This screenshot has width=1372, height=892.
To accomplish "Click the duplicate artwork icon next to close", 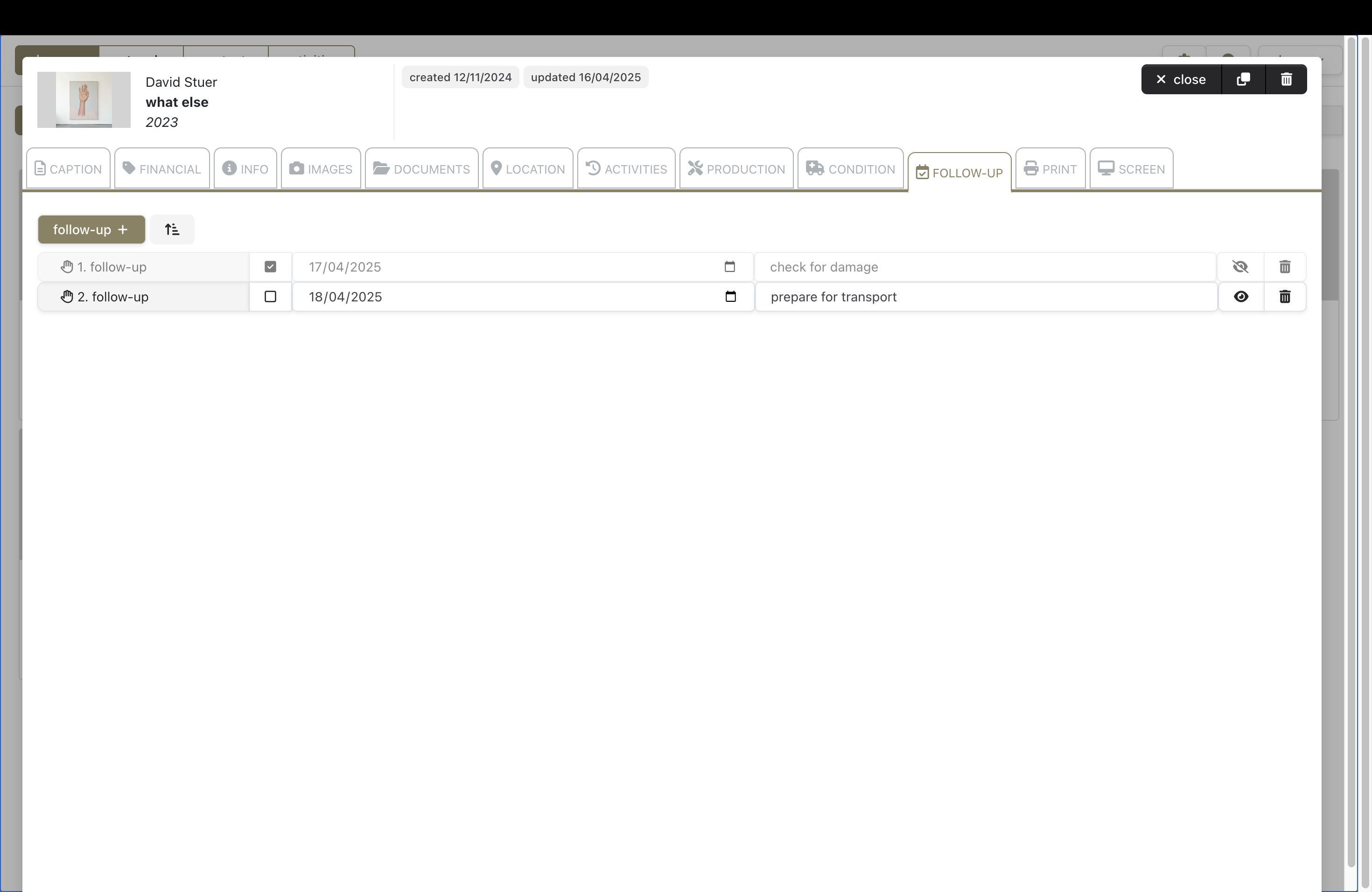I will pos(1243,79).
